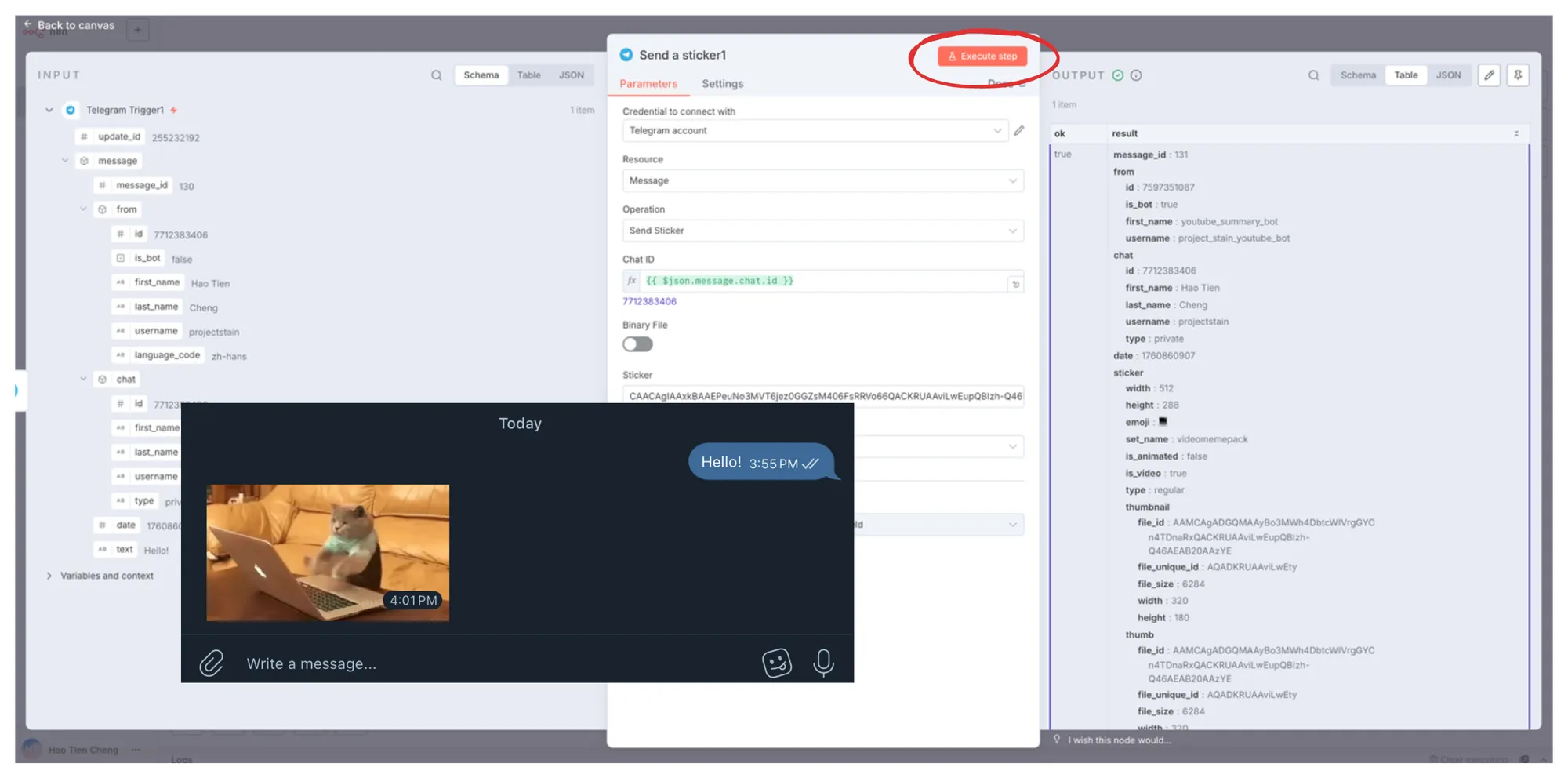Click the cat sticker thumbnail in chat
Screen dimensions: 1568x778
coord(328,553)
